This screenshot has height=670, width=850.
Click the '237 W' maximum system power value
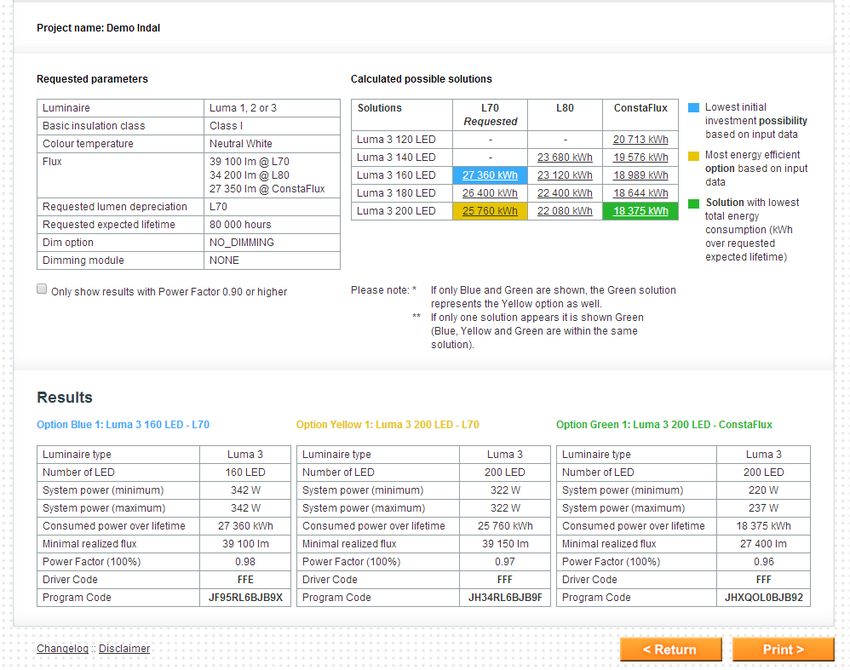[764, 508]
